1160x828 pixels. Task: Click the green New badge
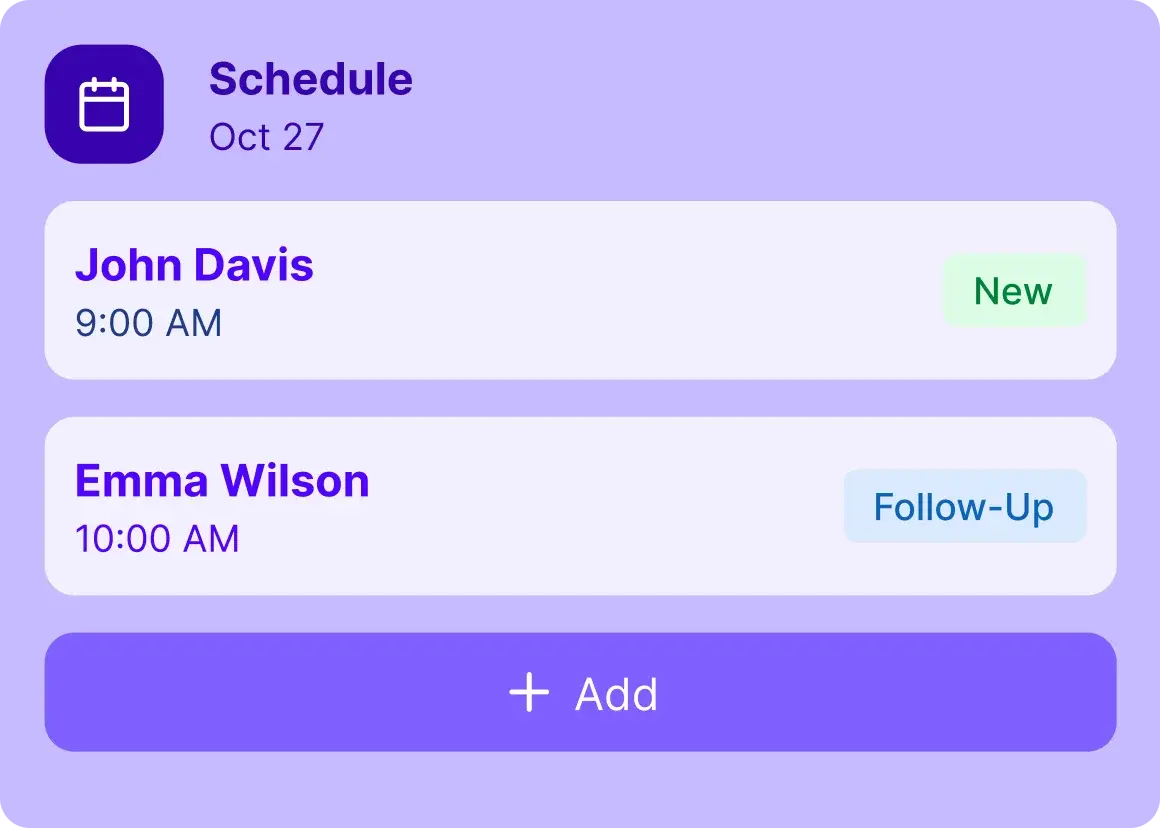[x=1014, y=291]
